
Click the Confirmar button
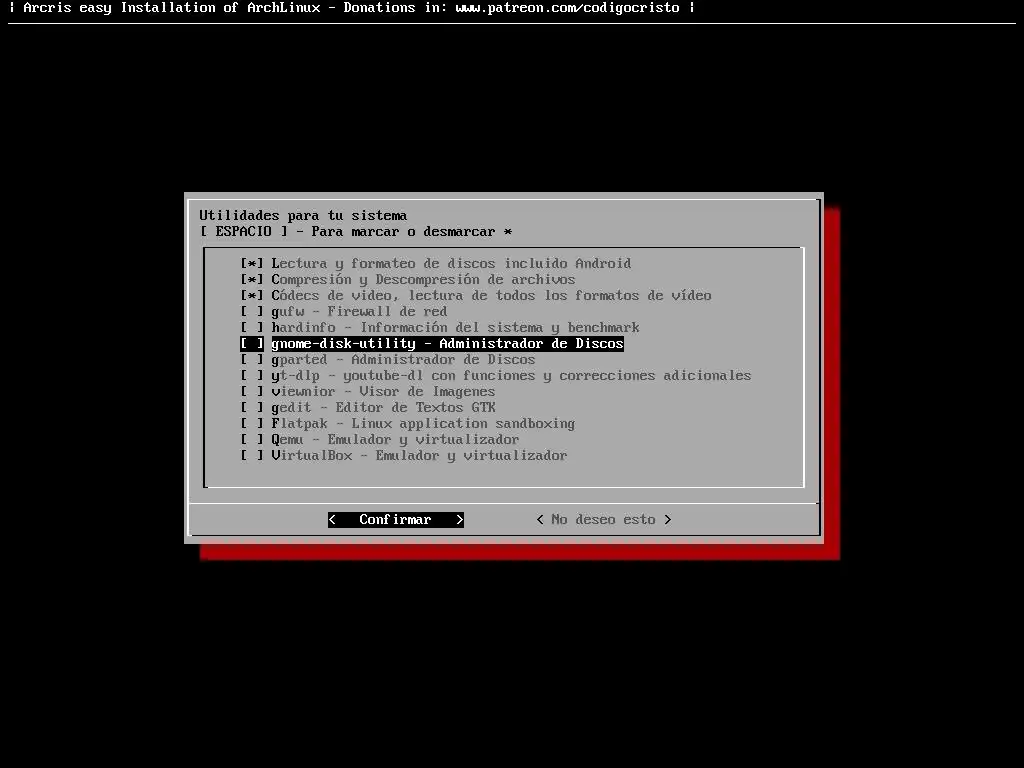[396, 519]
